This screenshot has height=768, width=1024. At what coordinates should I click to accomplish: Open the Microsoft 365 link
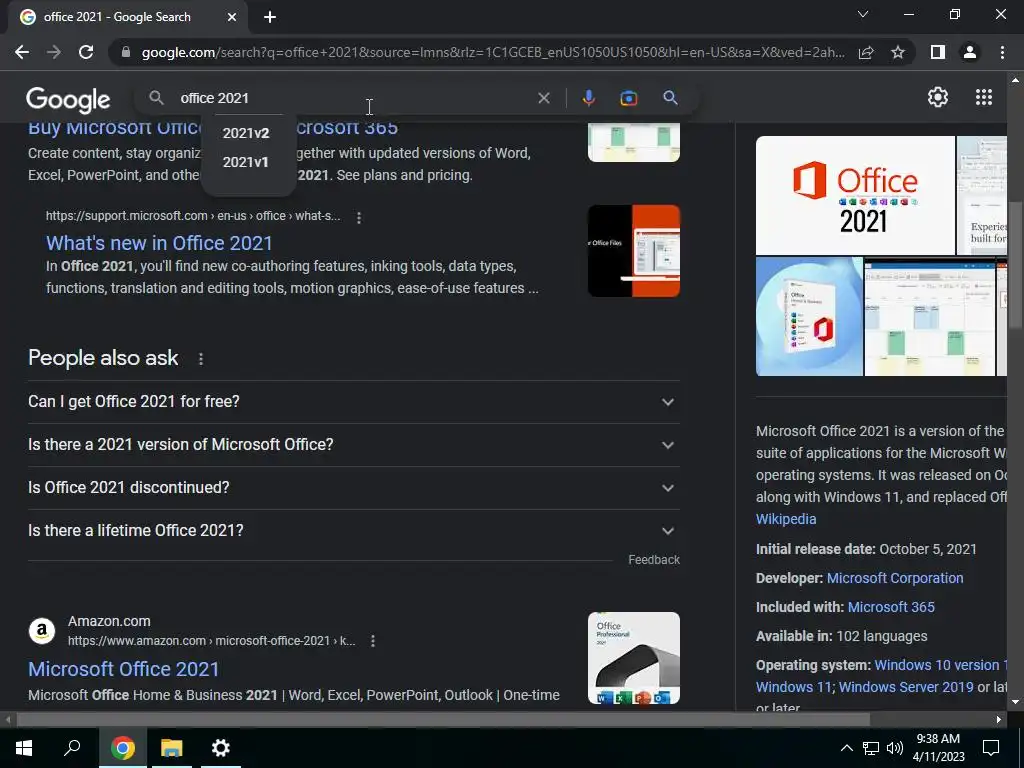click(x=891, y=607)
